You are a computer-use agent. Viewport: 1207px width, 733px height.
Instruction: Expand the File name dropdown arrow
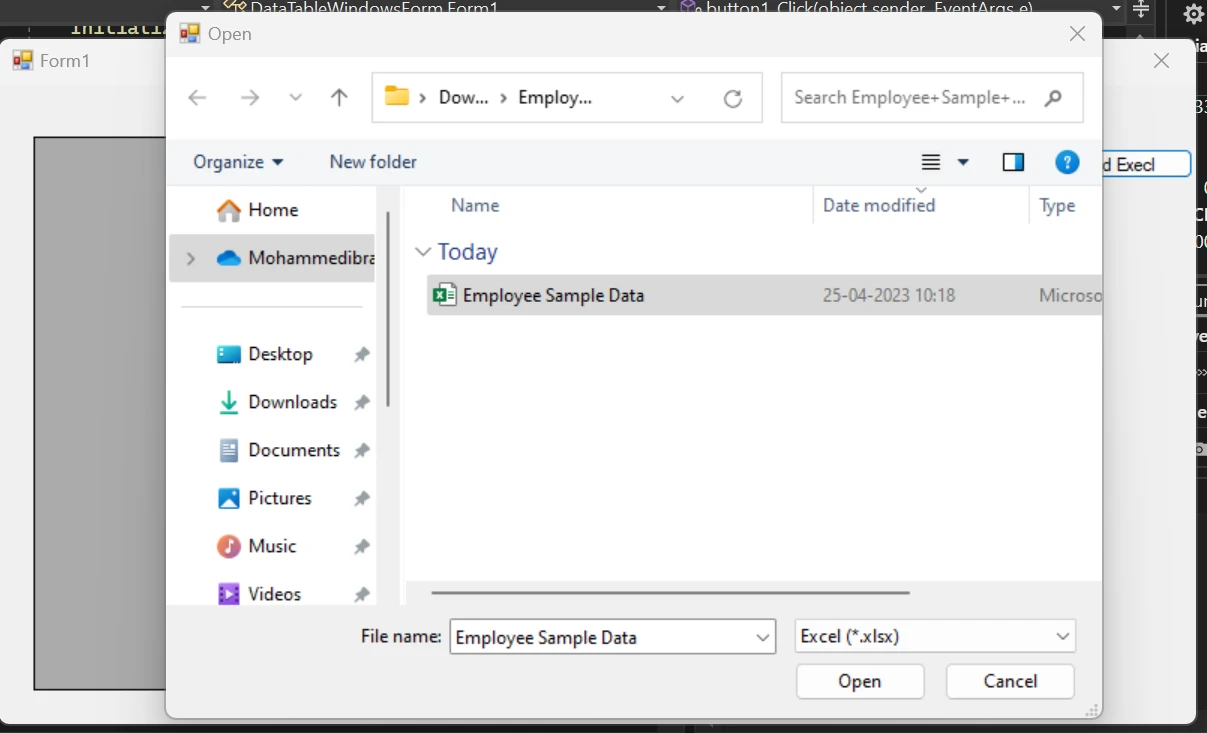(763, 637)
